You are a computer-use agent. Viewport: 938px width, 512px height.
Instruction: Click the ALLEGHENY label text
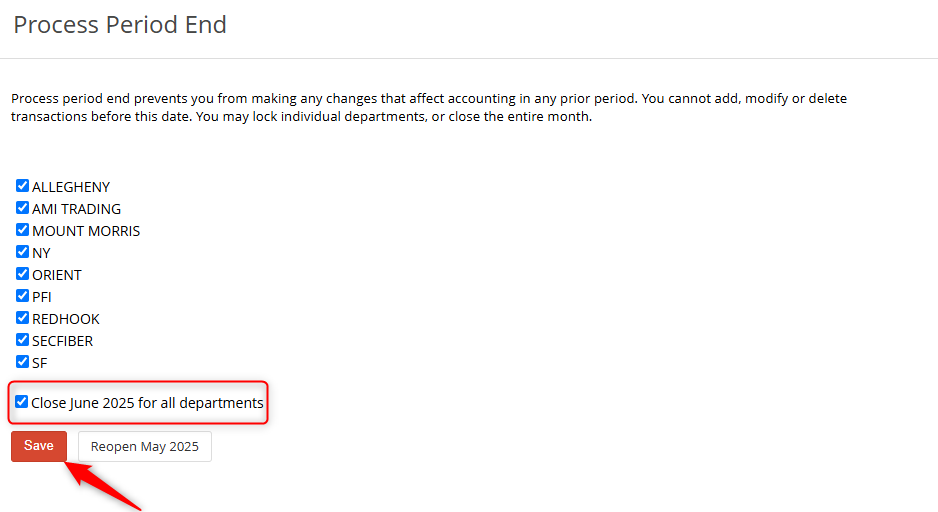click(71, 187)
